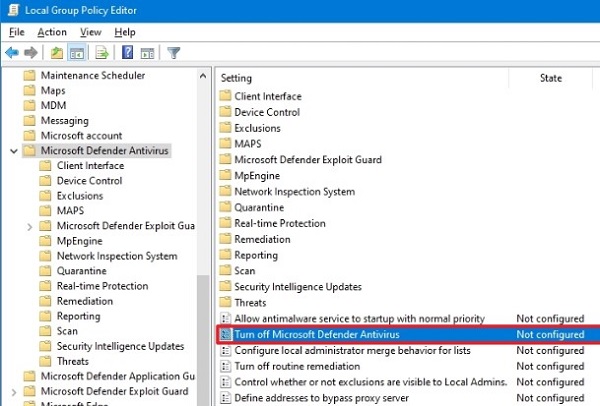Expand Microsoft Defender Exploit Guard tree node
The height and width of the screenshot is (406, 600).
pos(14,392)
